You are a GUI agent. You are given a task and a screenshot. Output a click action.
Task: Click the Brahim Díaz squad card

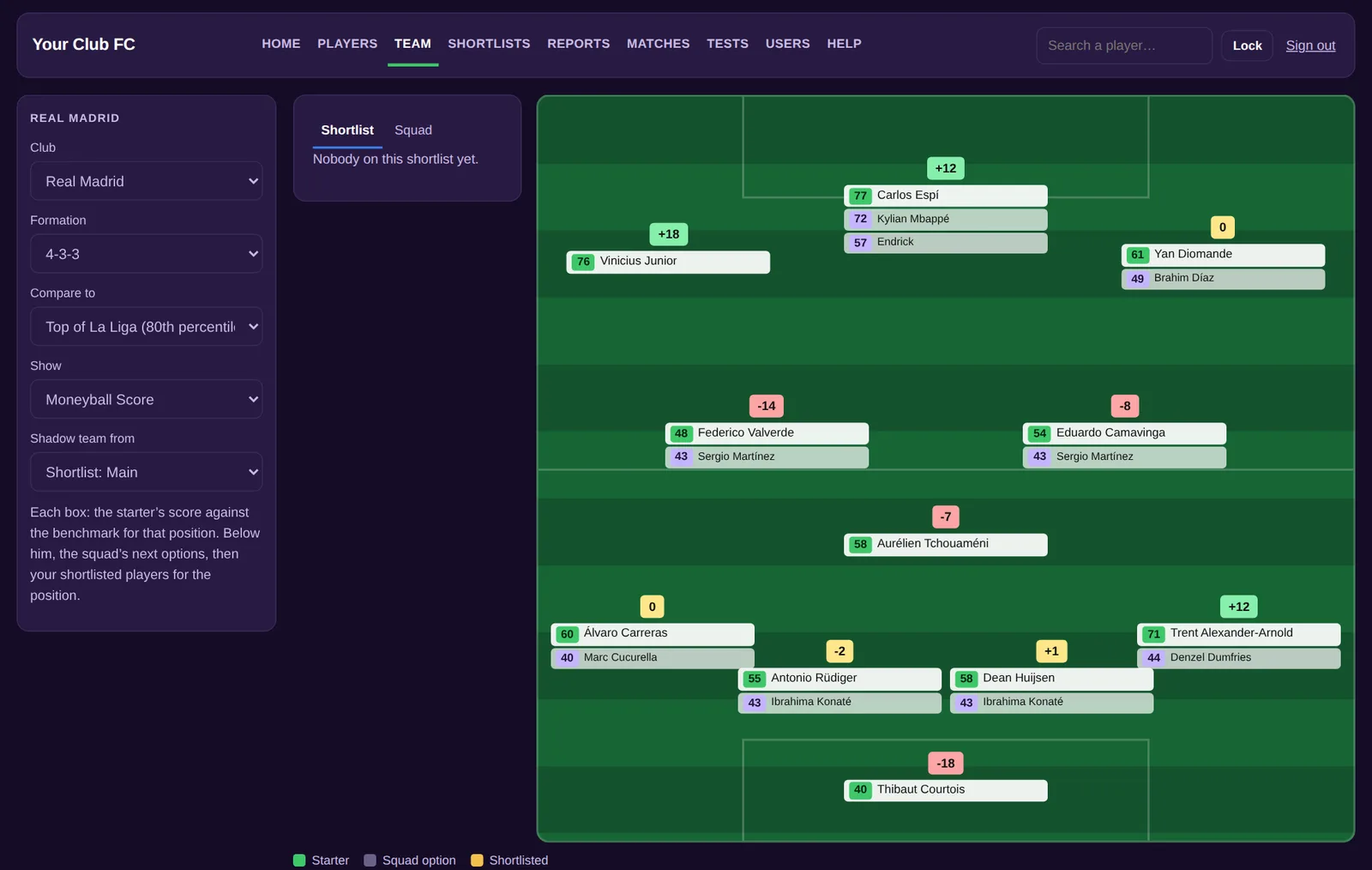pos(1223,279)
